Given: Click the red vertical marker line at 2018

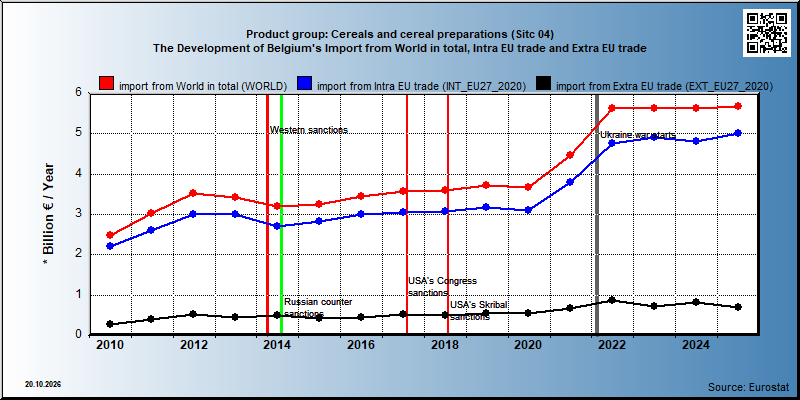Looking at the screenshot, I should (448, 214).
